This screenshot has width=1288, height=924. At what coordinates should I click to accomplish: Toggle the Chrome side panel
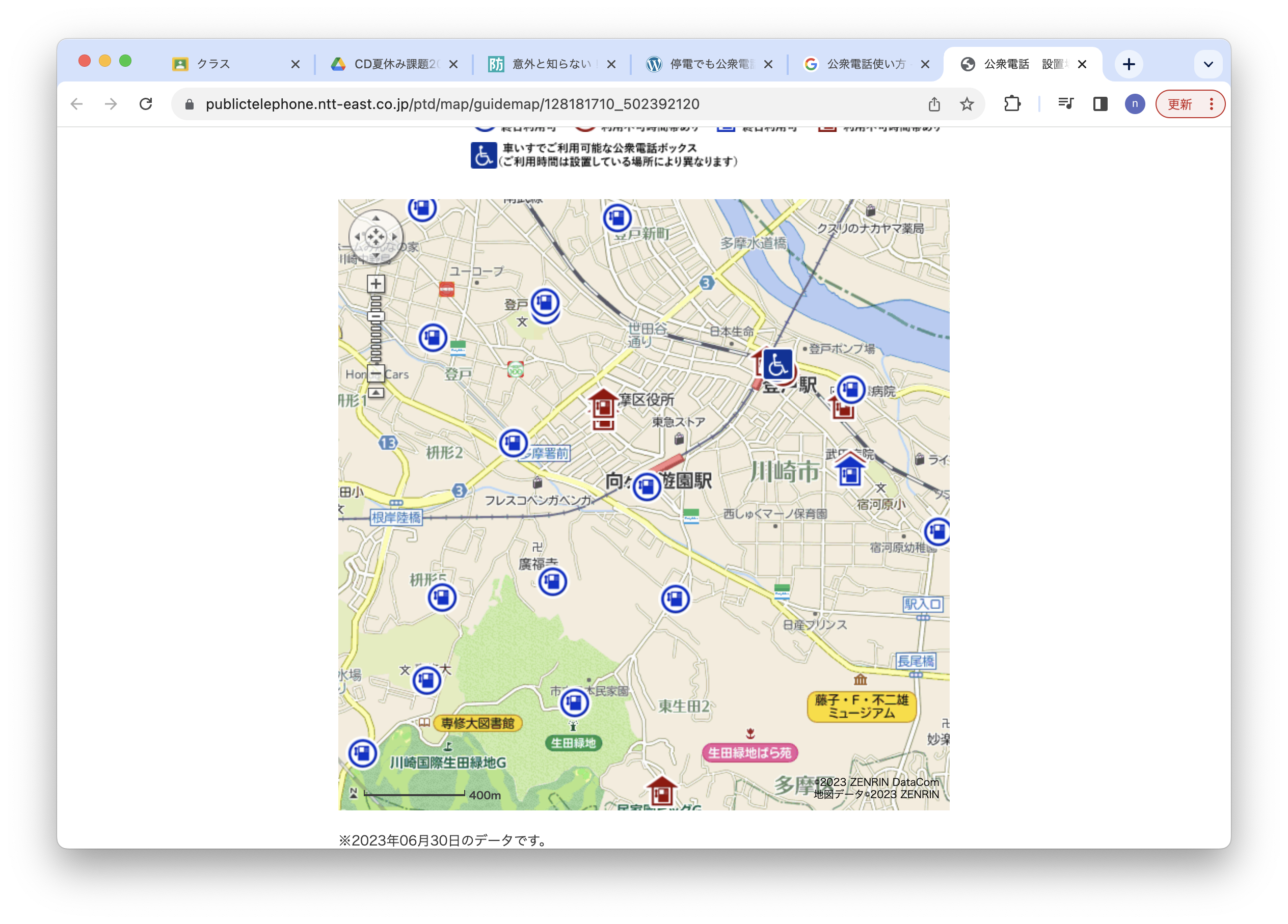tap(1100, 104)
